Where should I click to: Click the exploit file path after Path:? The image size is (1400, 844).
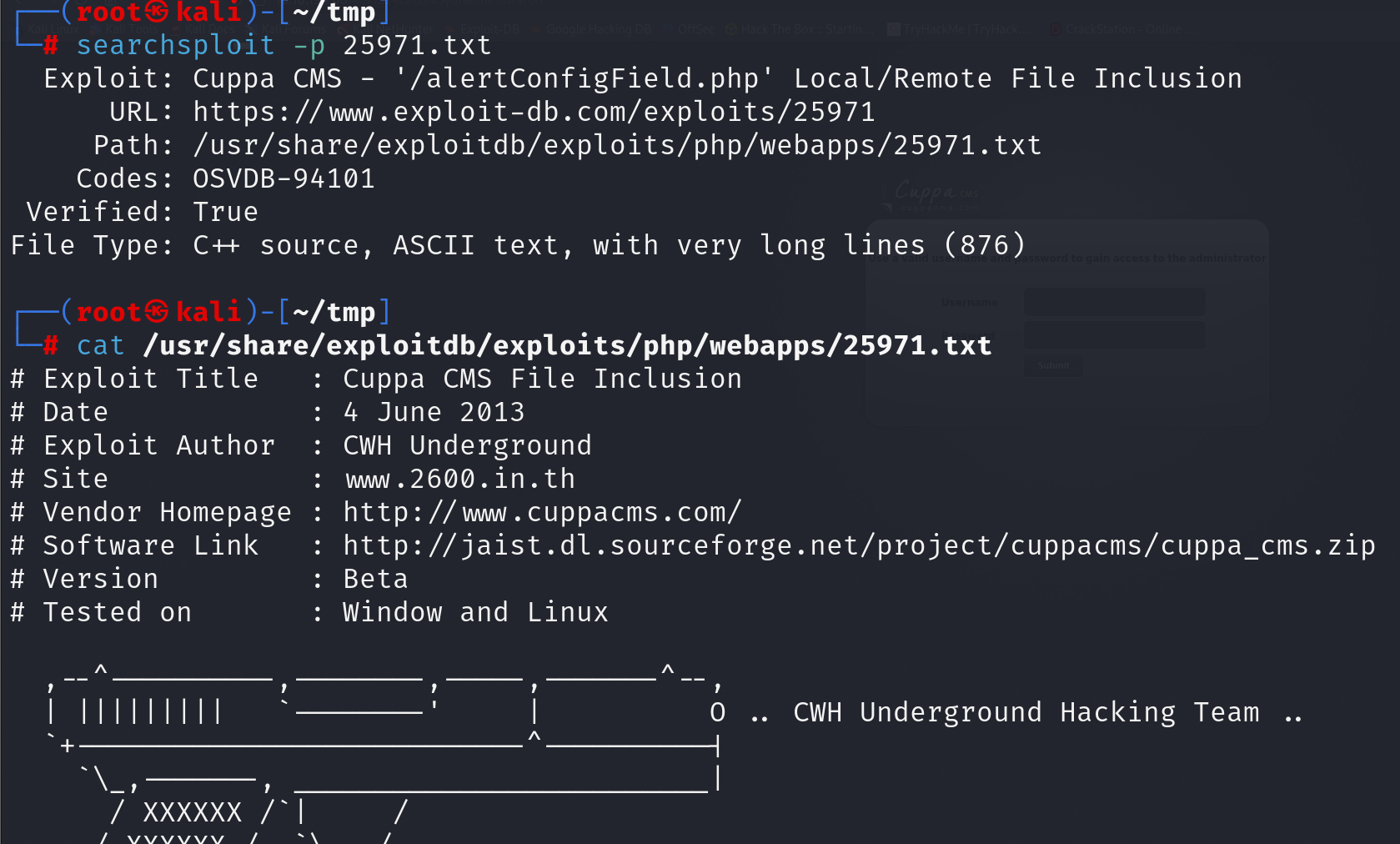(617, 145)
